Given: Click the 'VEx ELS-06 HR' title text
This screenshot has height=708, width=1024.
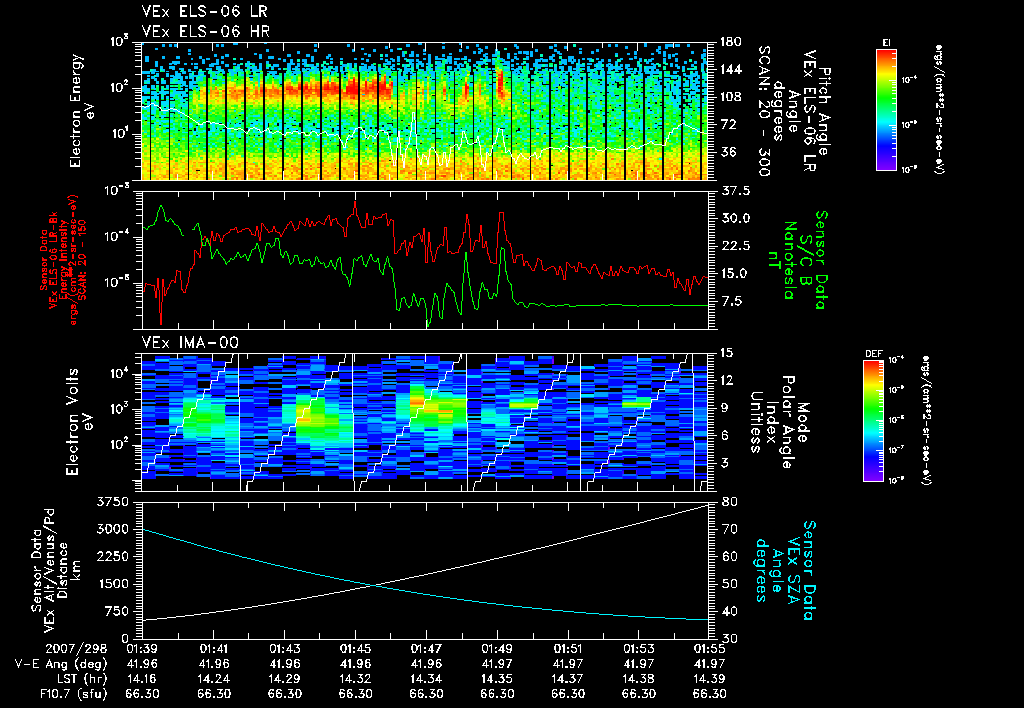Looking at the screenshot, I should point(206,31).
